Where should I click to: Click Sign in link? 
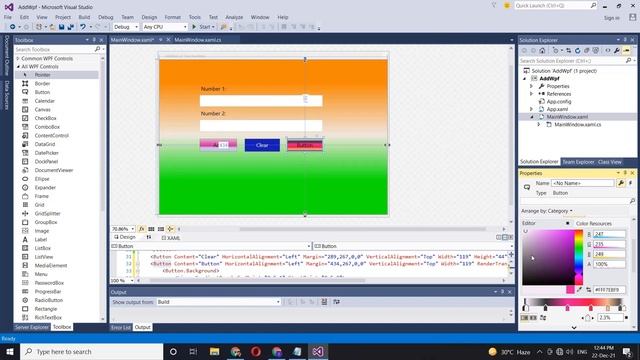point(611,18)
